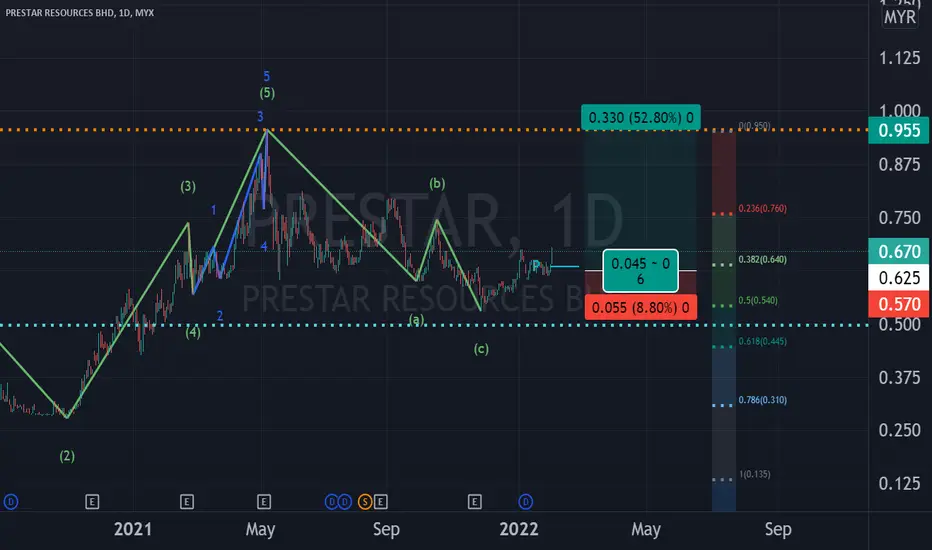
Task: Click the PRESTAR RESOURCES BHD, 1D, MYX title
Action: (x=80, y=12)
